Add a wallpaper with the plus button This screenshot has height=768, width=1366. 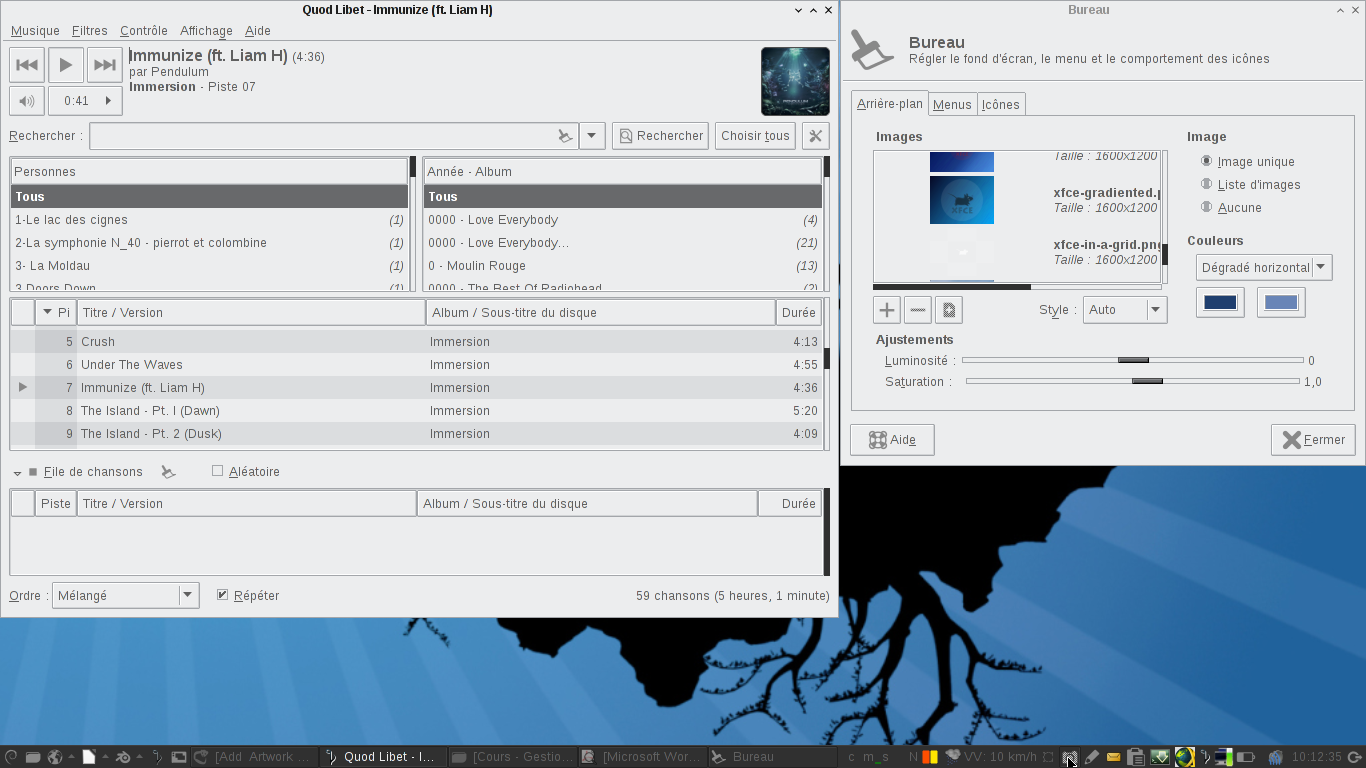(887, 310)
